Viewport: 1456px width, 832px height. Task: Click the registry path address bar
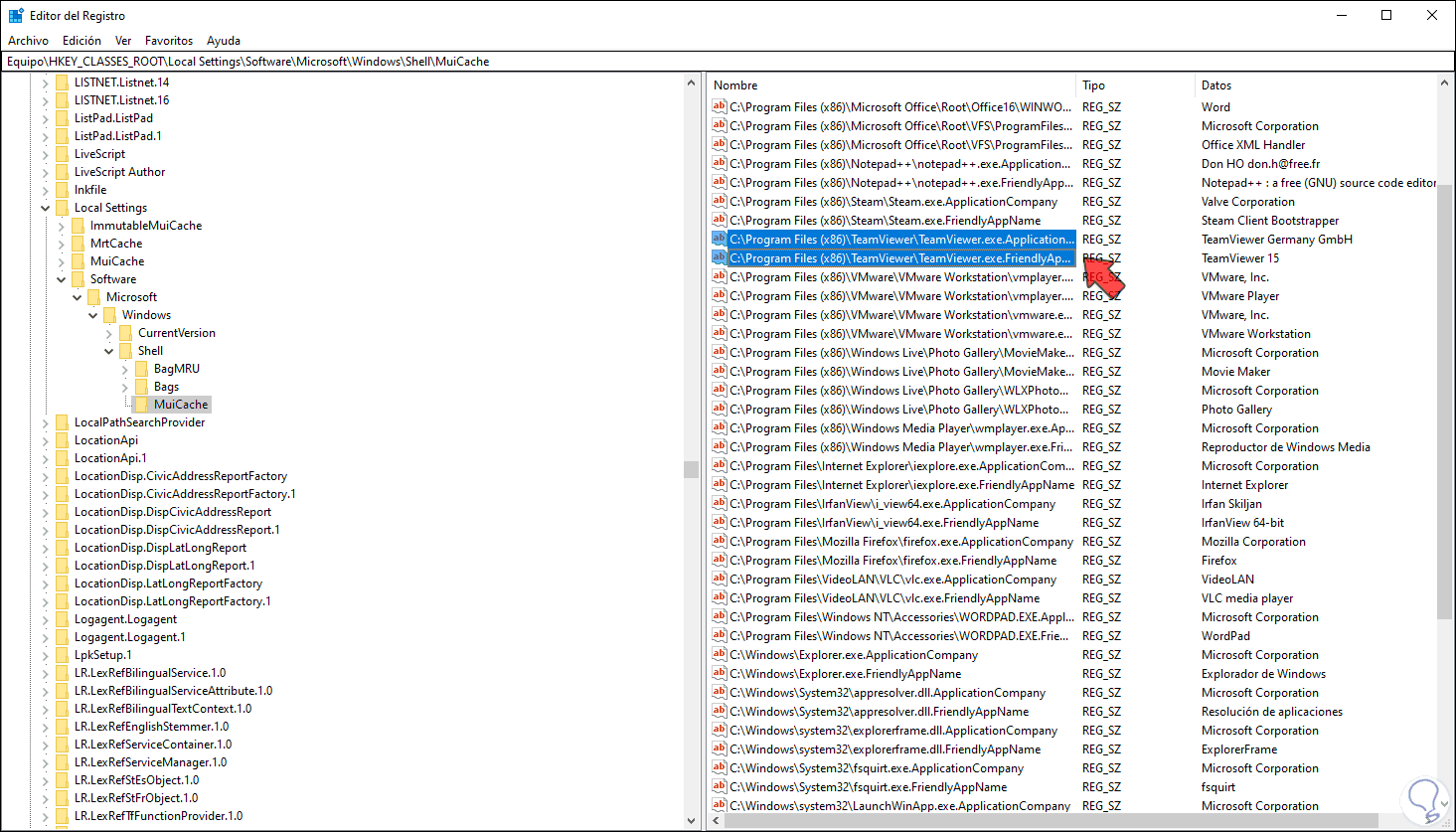(728, 62)
